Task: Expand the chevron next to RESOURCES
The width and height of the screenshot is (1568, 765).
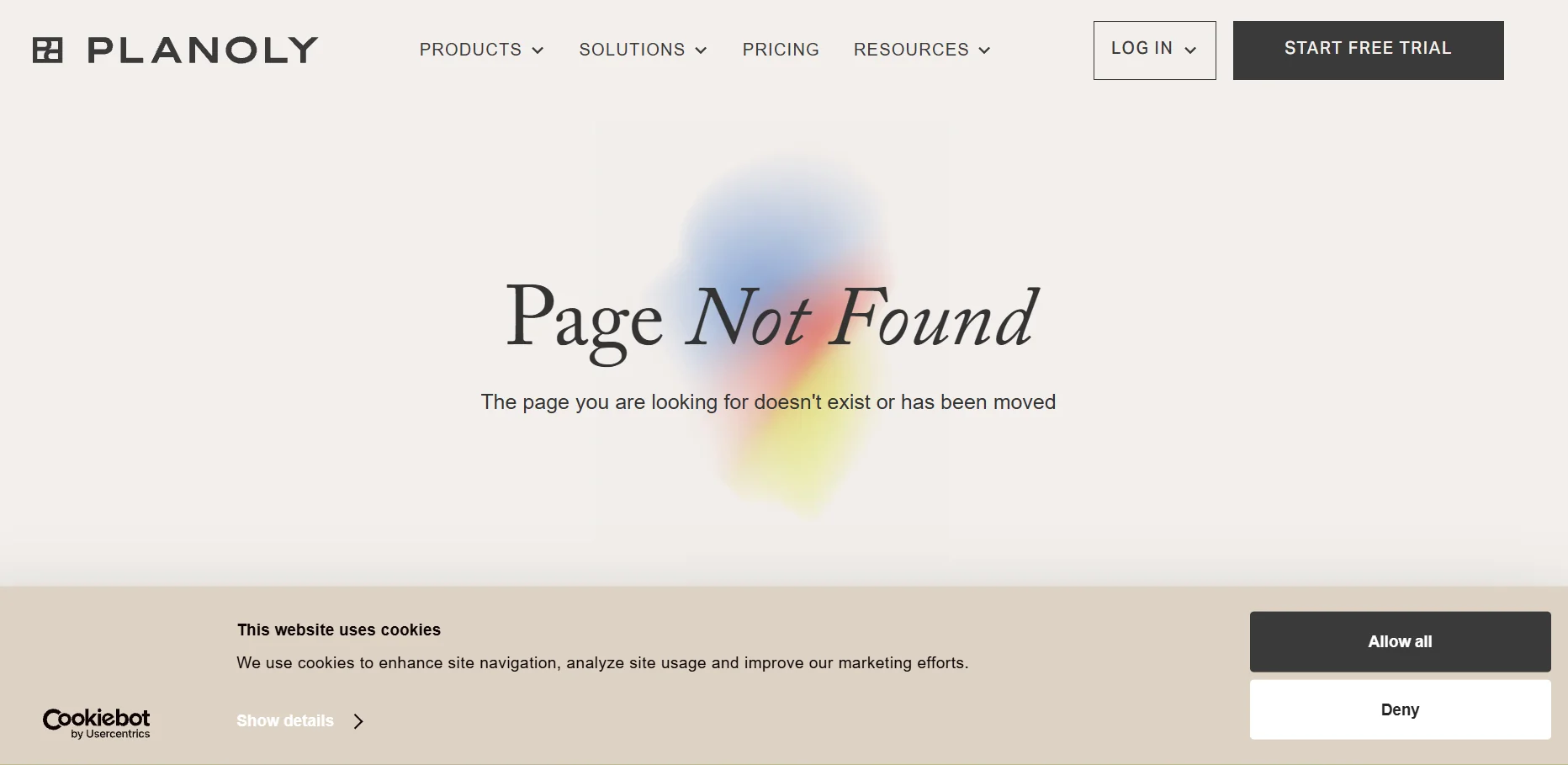Action: point(984,50)
